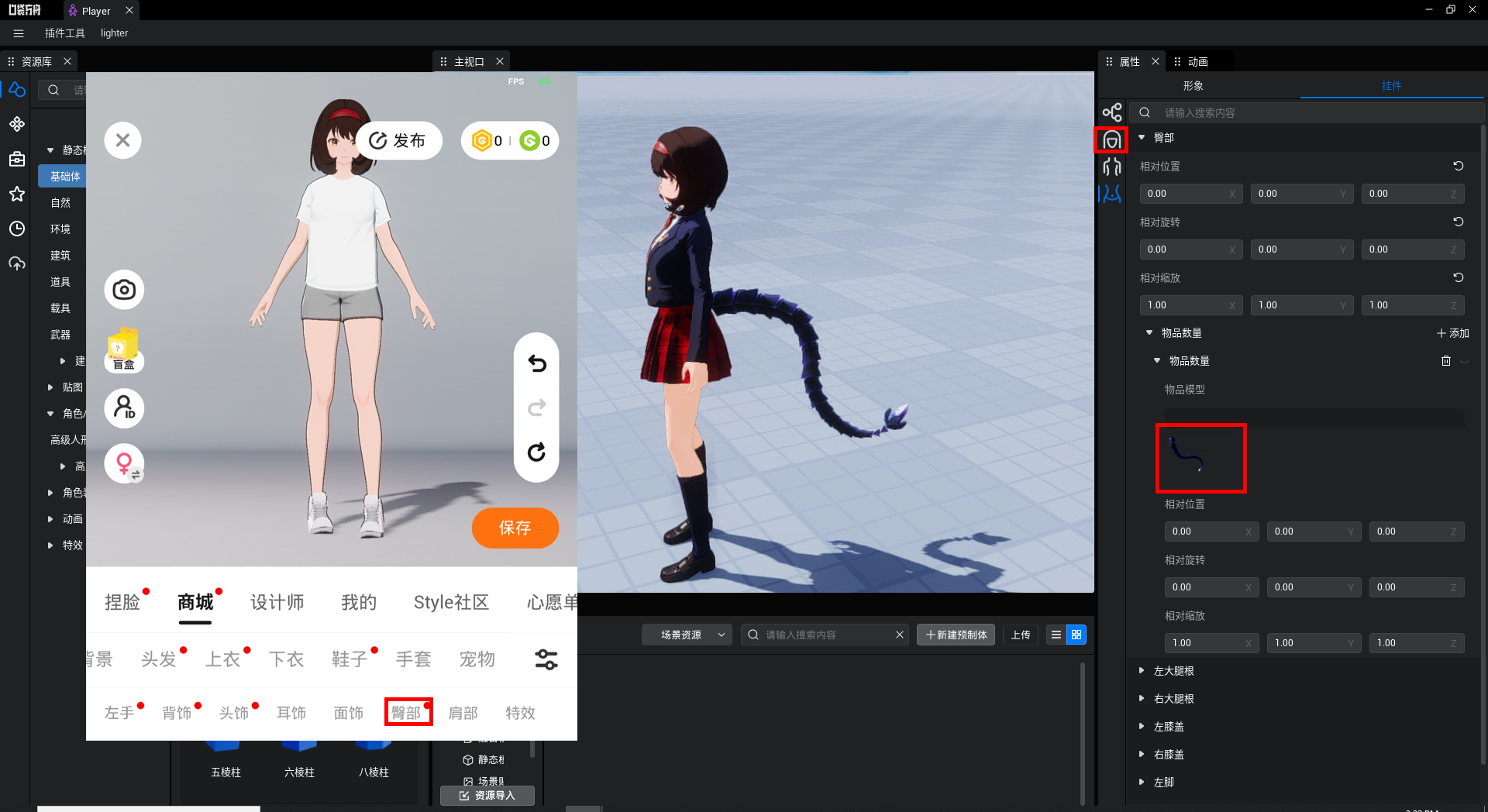Click the 资源导入 button
This screenshot has width=1488, height=812.
coord(487,796)
